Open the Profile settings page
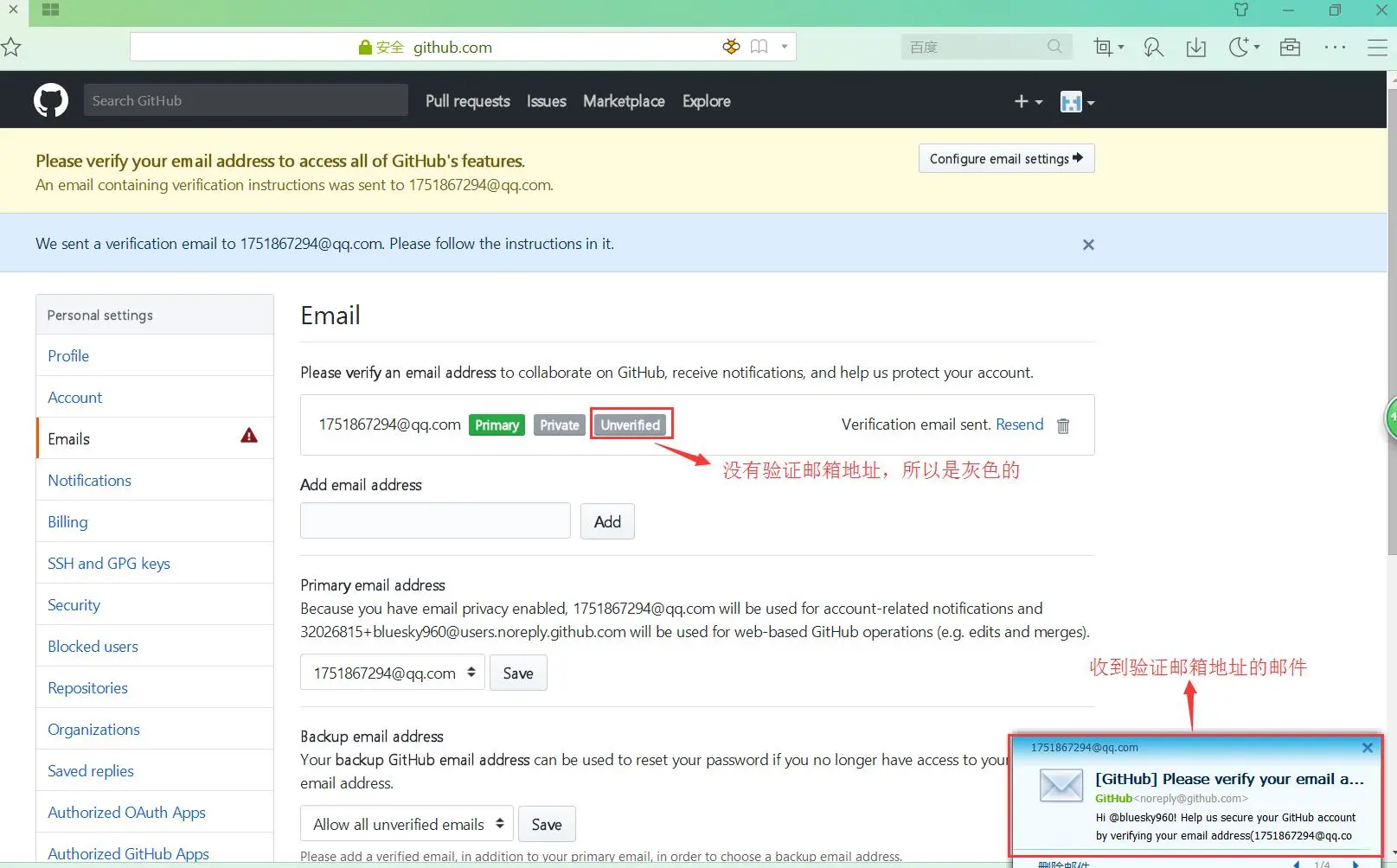The width and height of the screenshot is (1397, 868). click(x=155, y=356)
